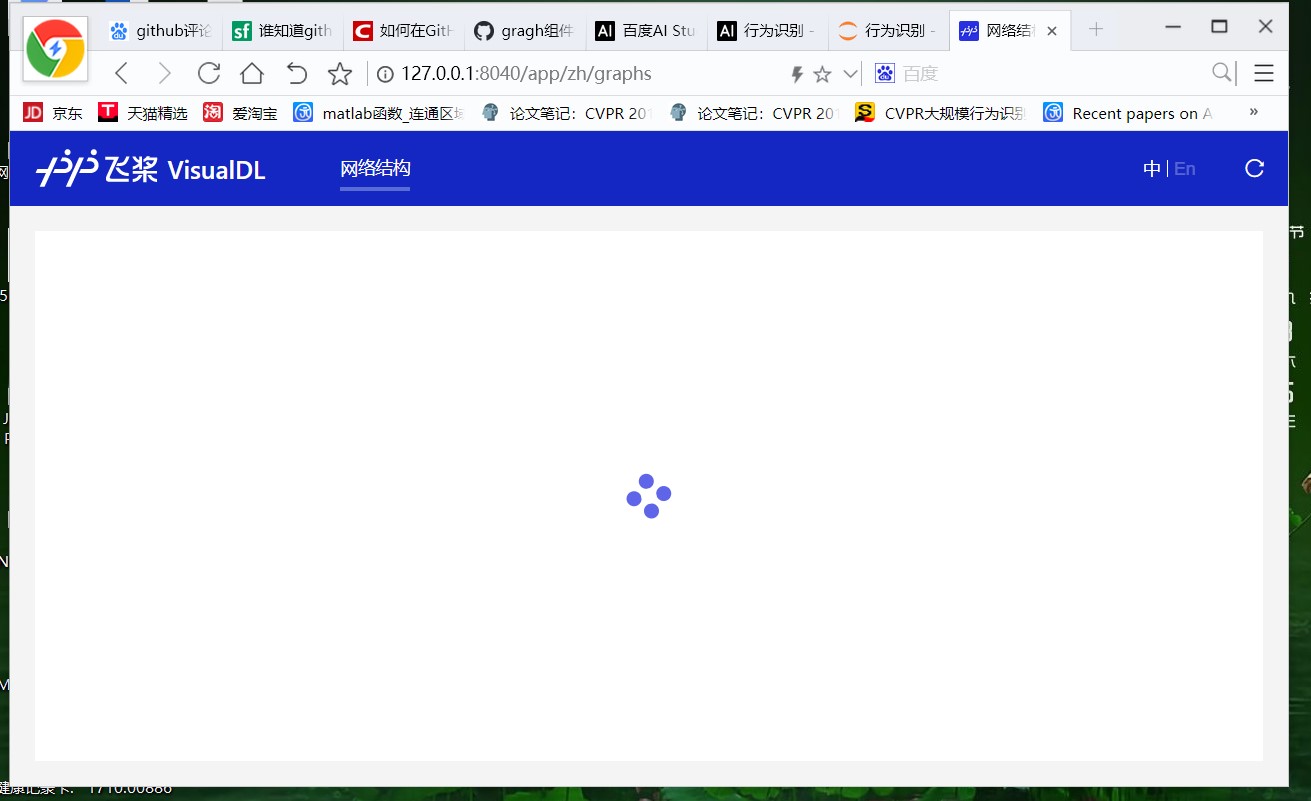Click the magnifier search icon
The image size is (1311, 801).
tap(1221, 73)
